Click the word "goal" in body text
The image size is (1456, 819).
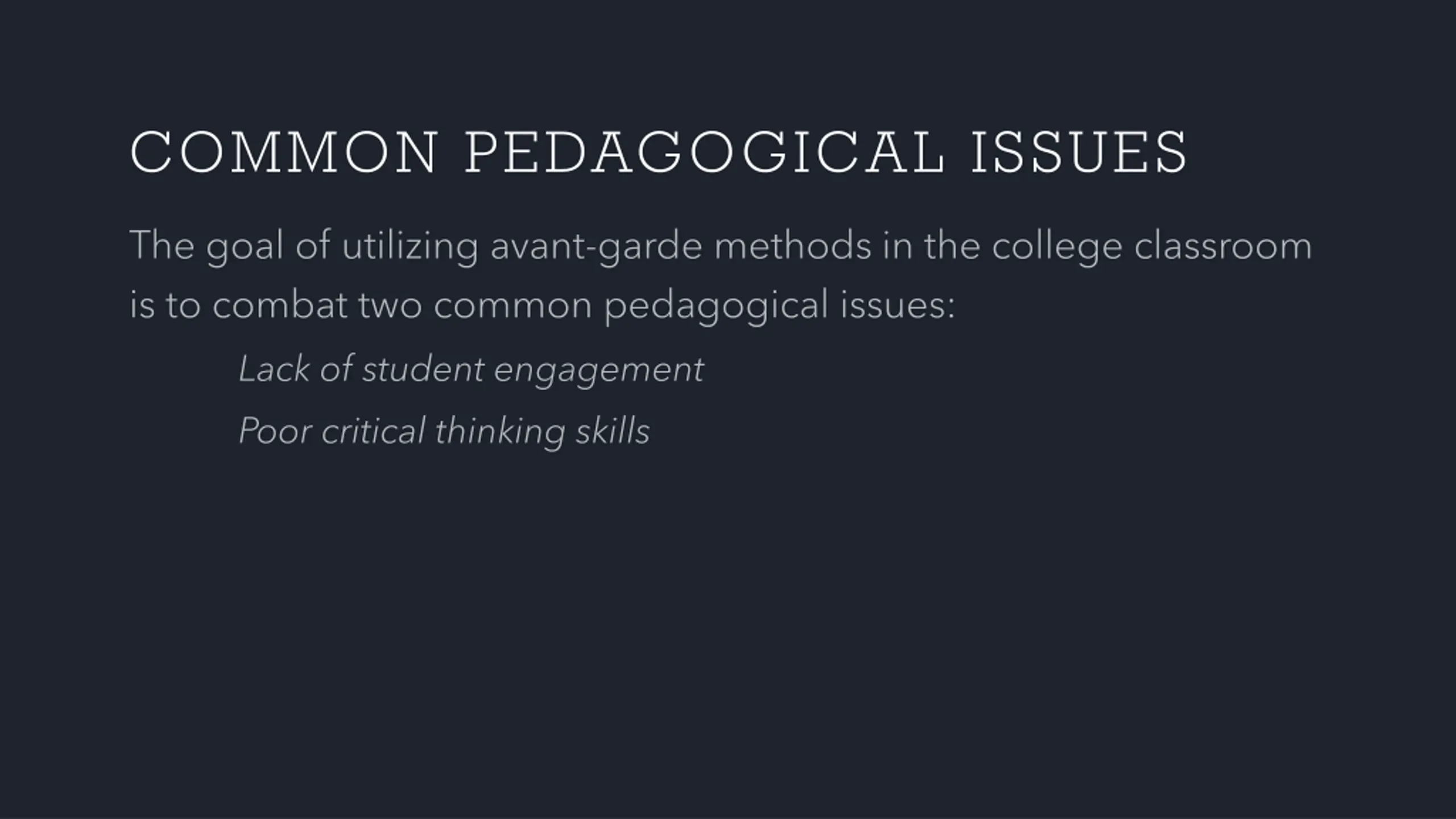[x=245, y=248]
